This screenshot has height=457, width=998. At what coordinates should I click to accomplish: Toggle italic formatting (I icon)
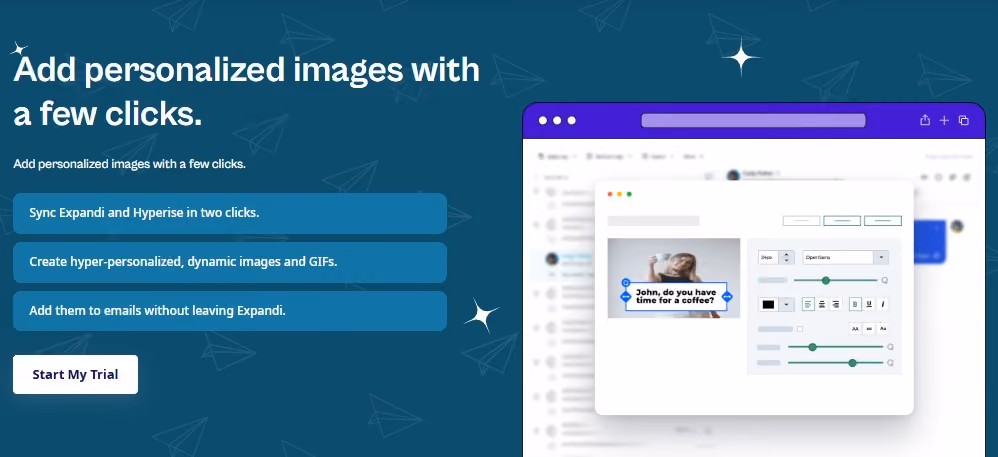tap(883, 304)
